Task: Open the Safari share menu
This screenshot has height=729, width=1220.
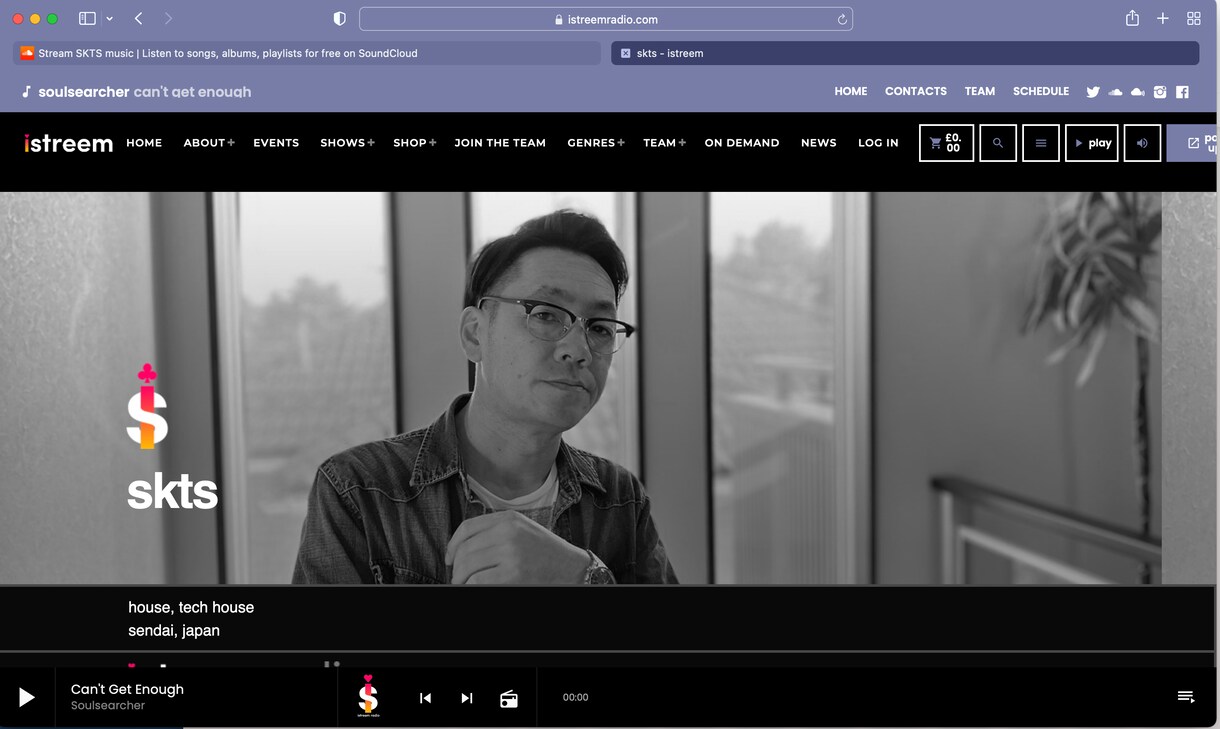Action: click(x=1132, y=19)
